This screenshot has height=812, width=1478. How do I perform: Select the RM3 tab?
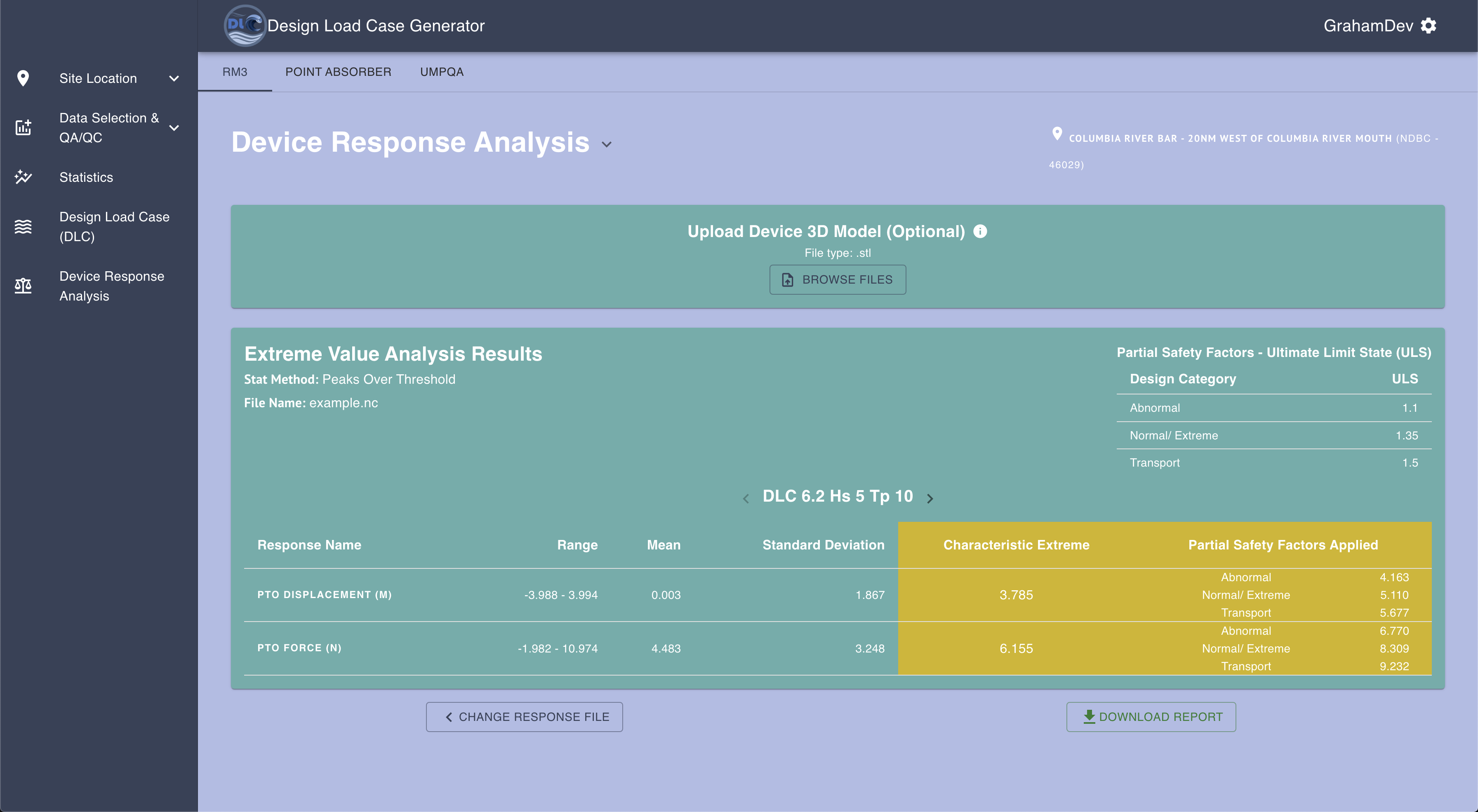[235, 72]
